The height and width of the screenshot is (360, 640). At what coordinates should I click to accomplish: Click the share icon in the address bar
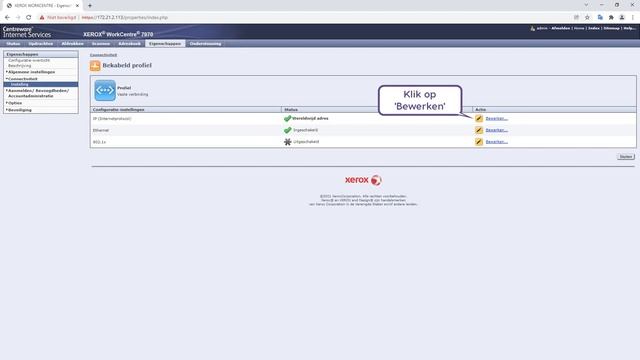point(576,18)
